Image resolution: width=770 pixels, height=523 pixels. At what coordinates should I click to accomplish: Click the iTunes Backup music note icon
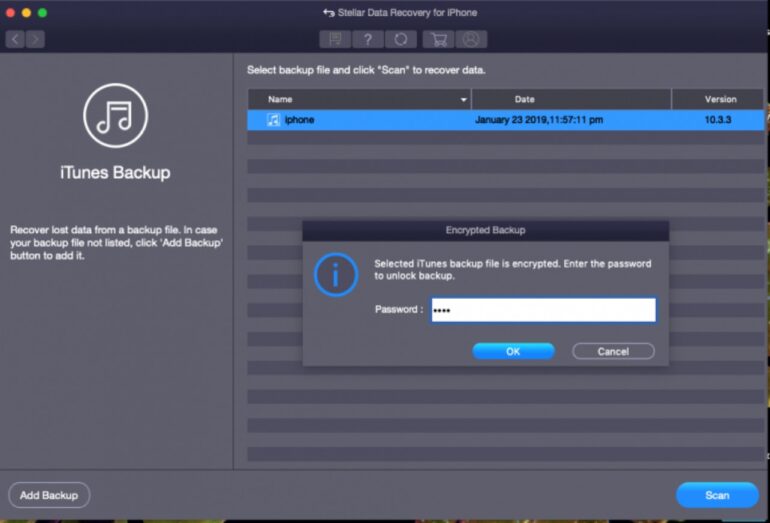click(x=115, y=115)
